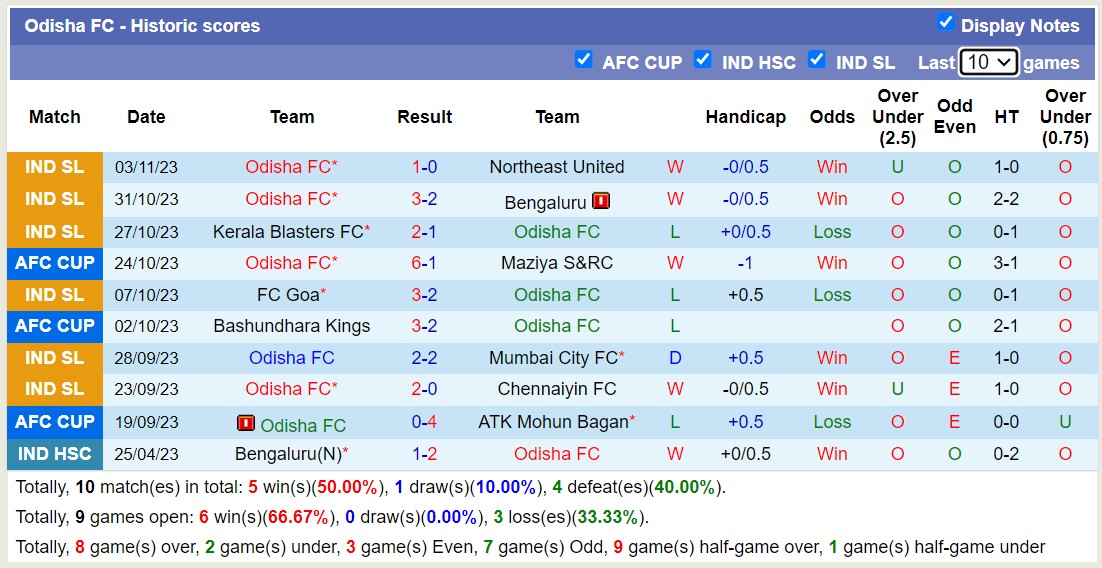Uncheck the IND HSC filter checkbox
1102x568 pixels.
pos(703,60)
